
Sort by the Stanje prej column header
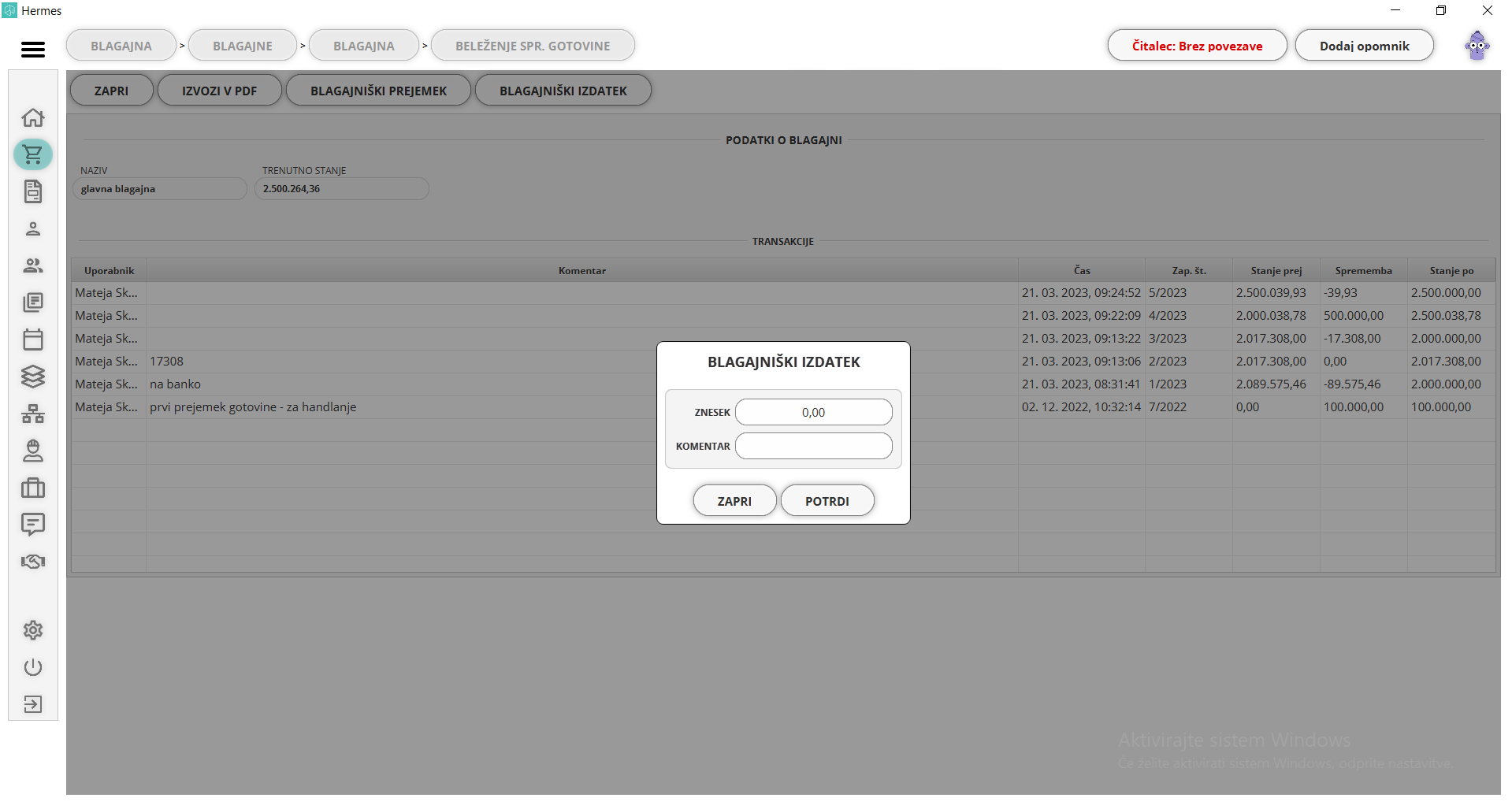pyautogui.click(x=1276, y=270)
